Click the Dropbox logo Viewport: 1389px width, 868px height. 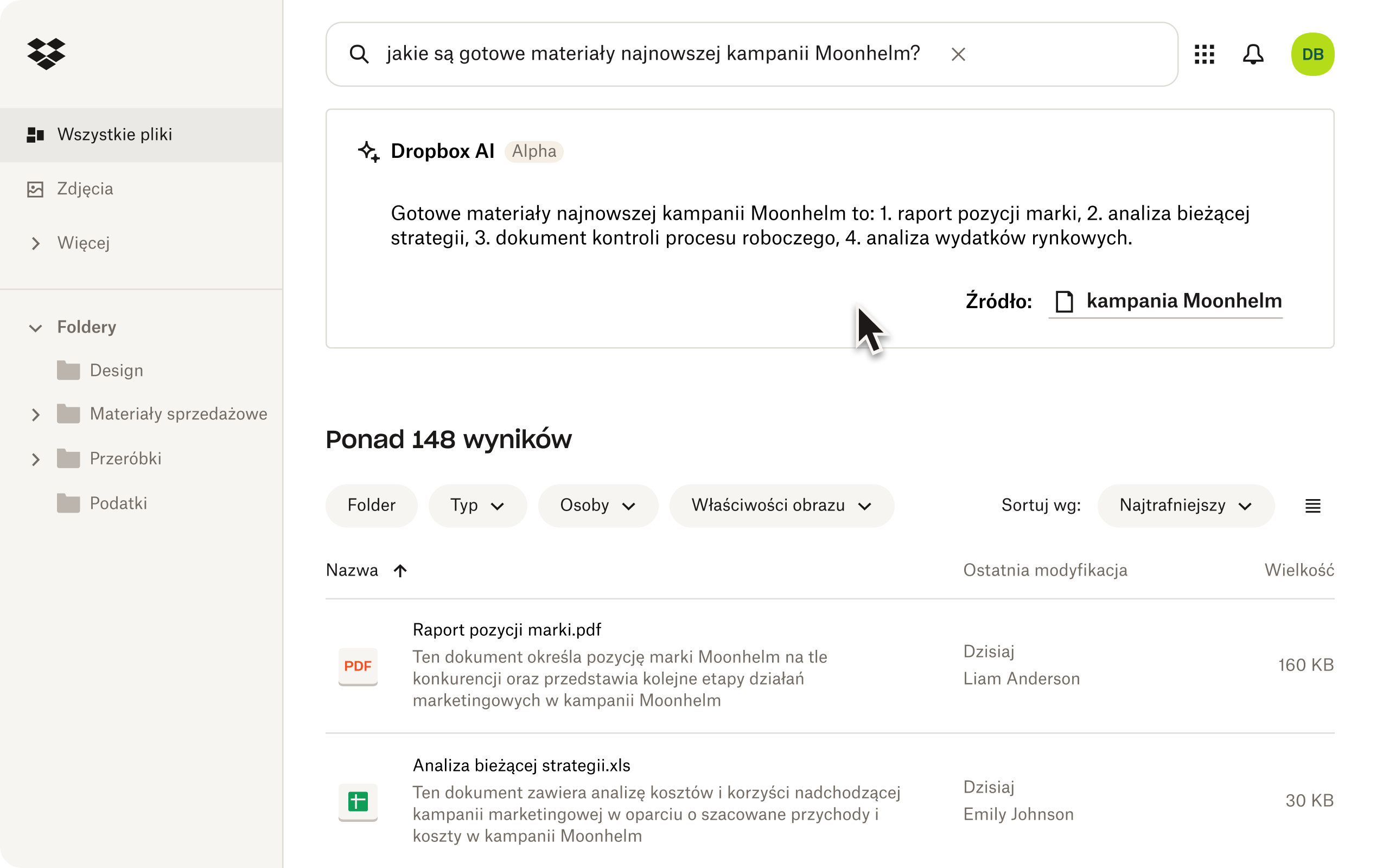[x=47, y=54]
